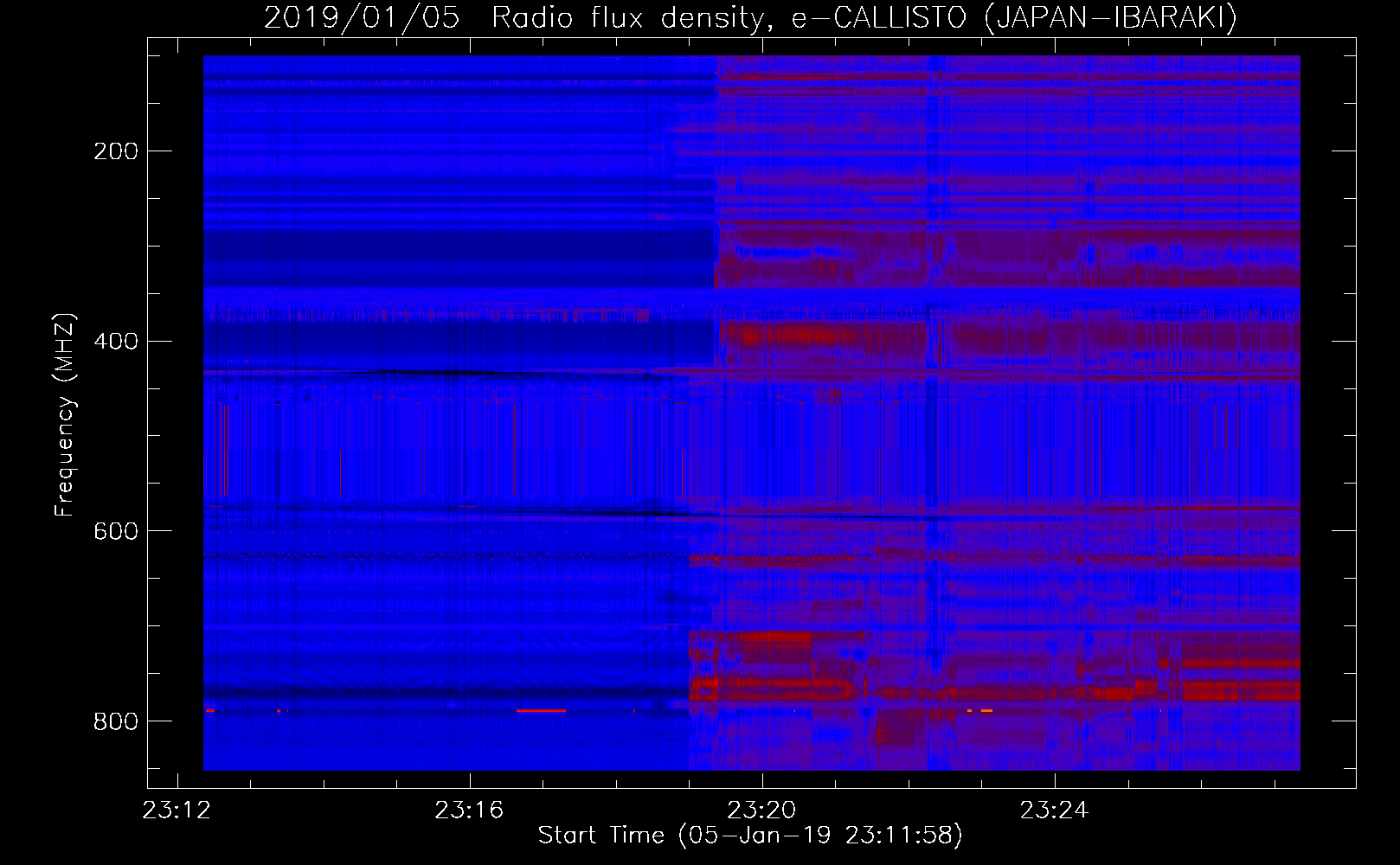Click the 23:24 time tick label
The image size is (1400, 865).
[1055, 811]
